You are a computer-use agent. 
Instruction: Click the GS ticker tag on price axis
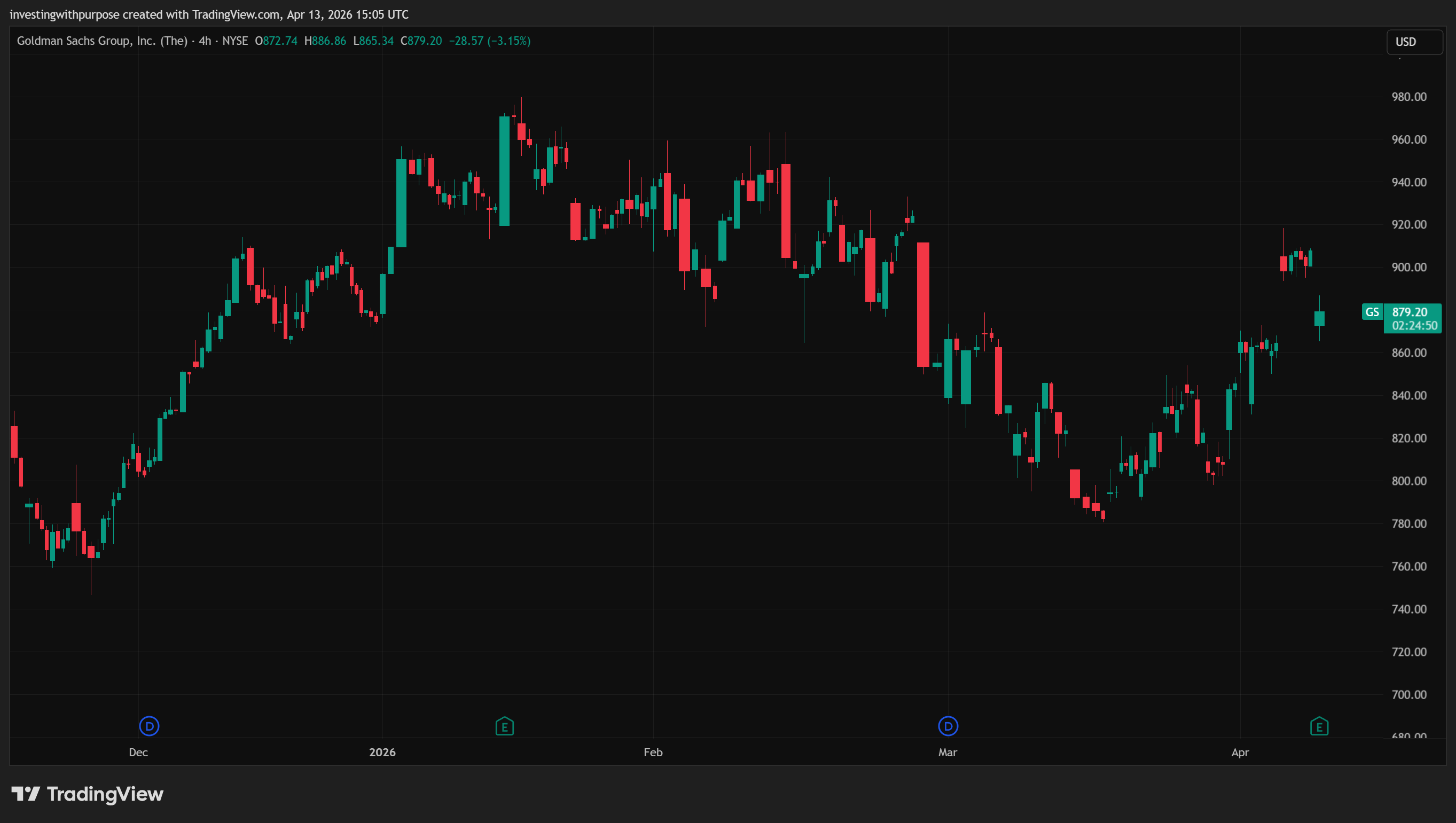click(x=1372, y=312)
